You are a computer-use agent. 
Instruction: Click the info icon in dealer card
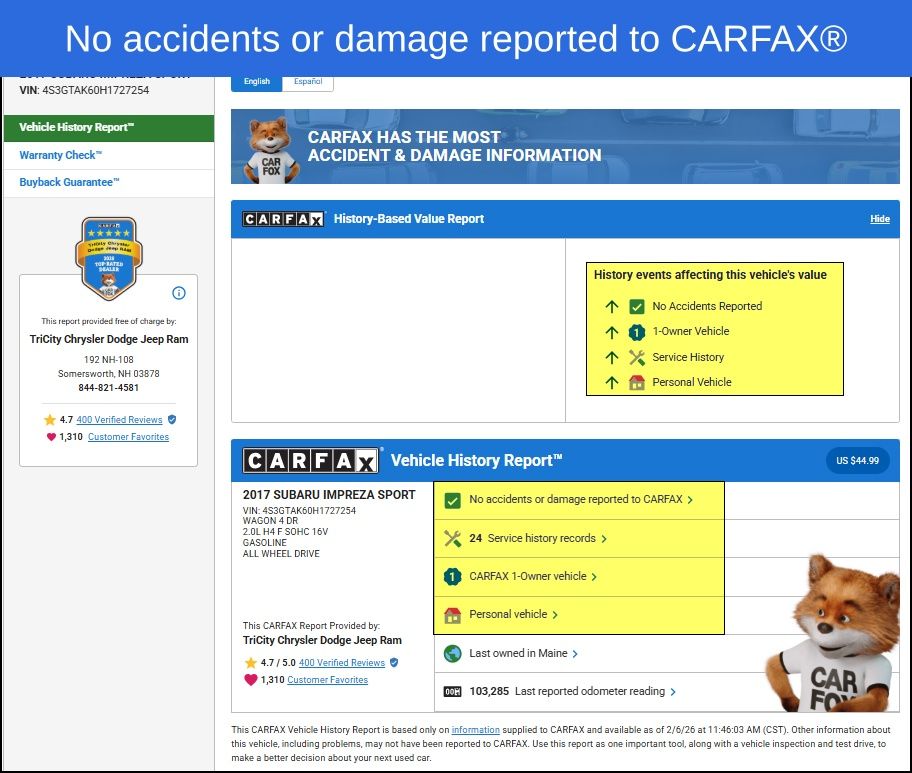pos(179,293)
